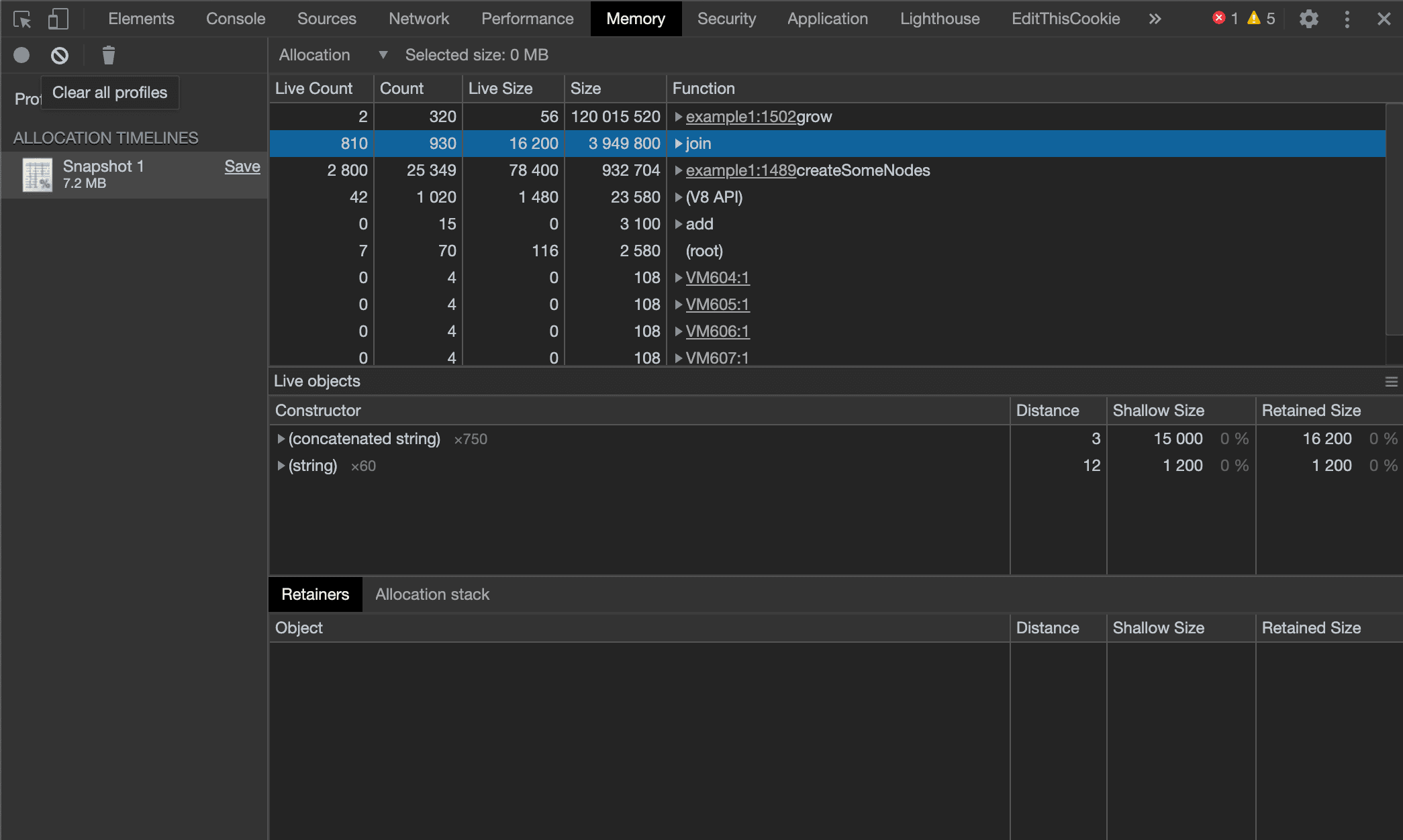The image size is (1403, 840).
Task: Expand the example1:1502 grow row
Action: click(x=679, y=117)
